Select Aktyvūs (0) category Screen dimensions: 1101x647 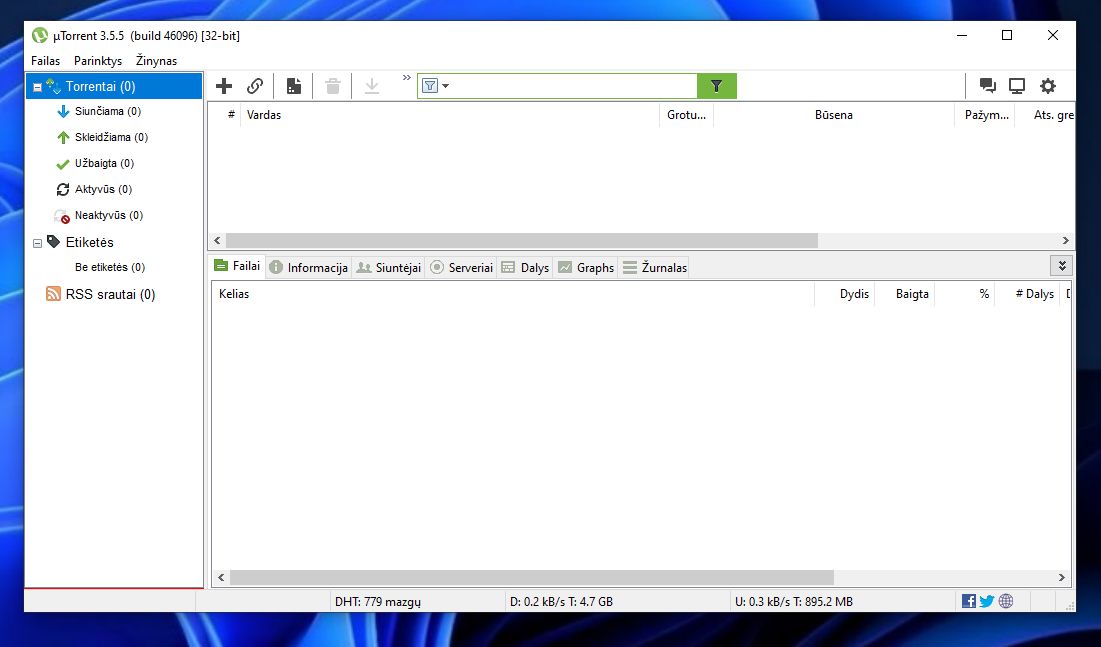click(103, 189)
